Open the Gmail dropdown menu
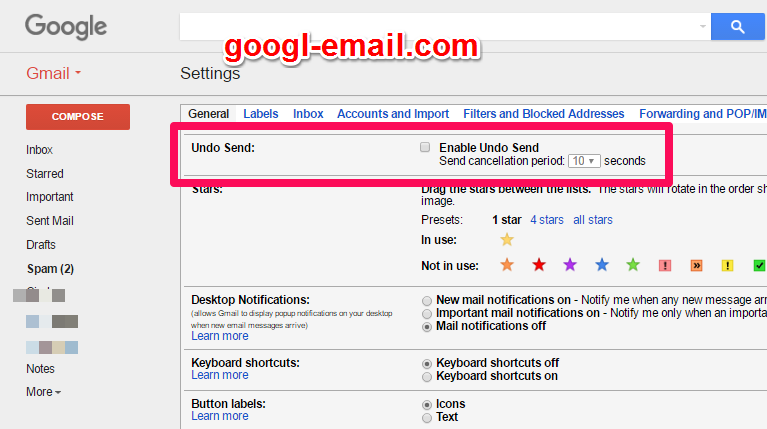This screenshot has height=429, width=767. 53,73
